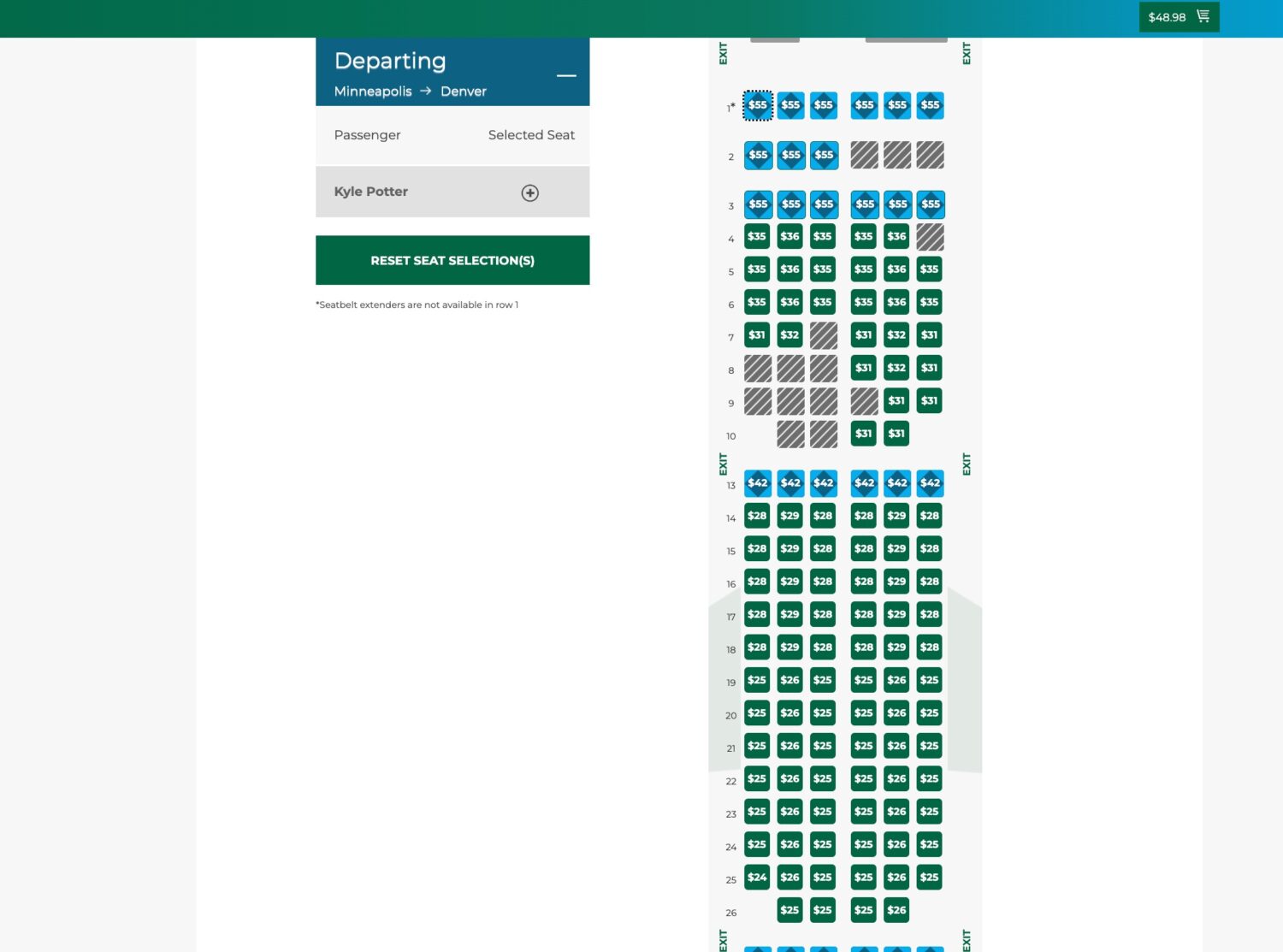Toggle a $31 seat in row 10
Viewport: 1283px width, 952px height.
click(863, 434)
